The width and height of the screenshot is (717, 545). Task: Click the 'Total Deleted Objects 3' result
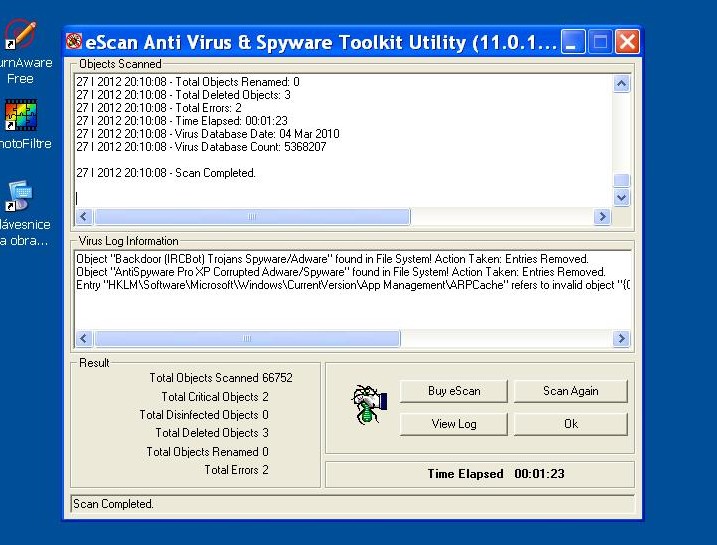[212, 433]
